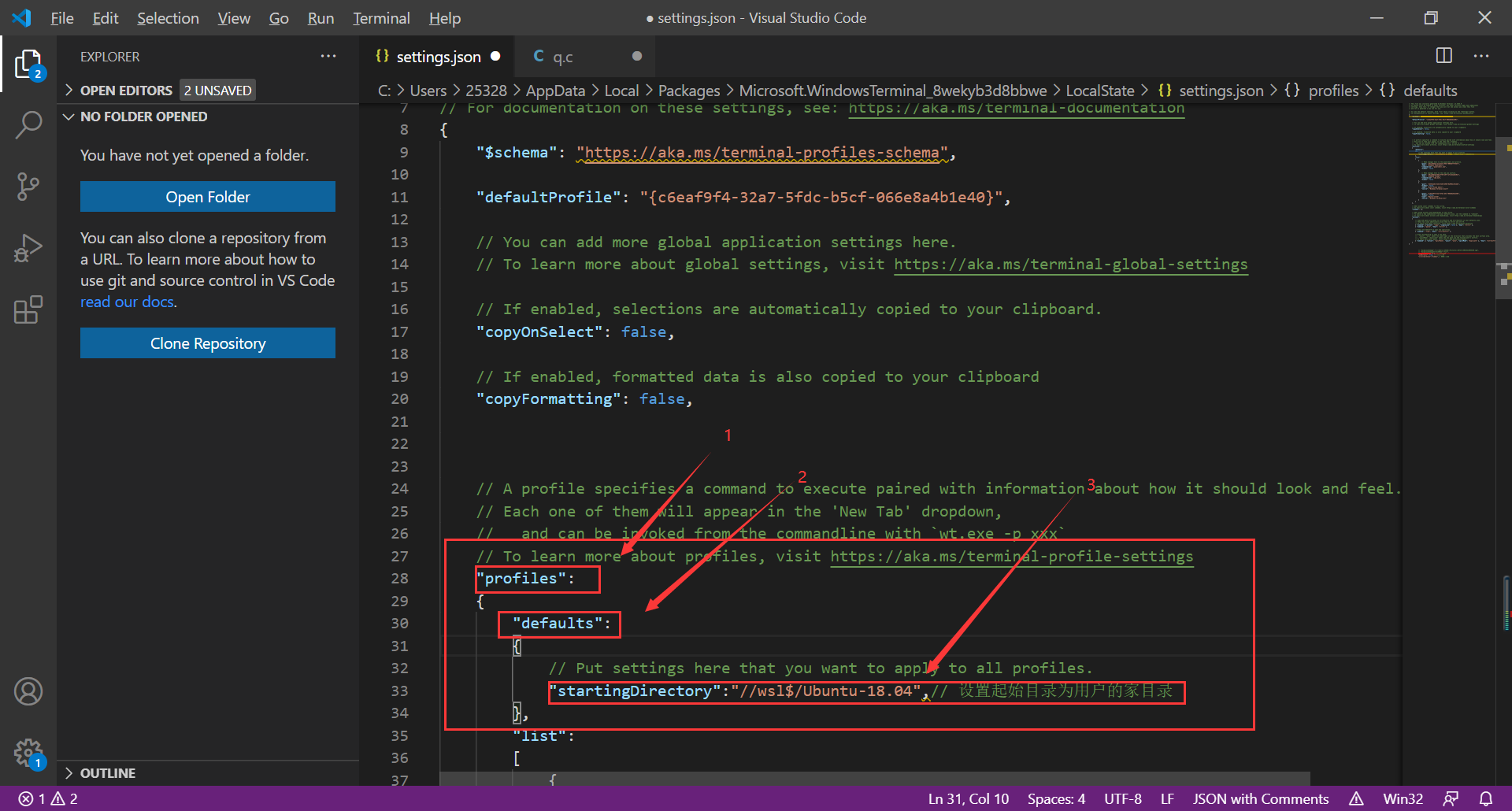1512x811 pixels.
Task: Open the terminal-documentation link
Action: (x=1016, y=108)
